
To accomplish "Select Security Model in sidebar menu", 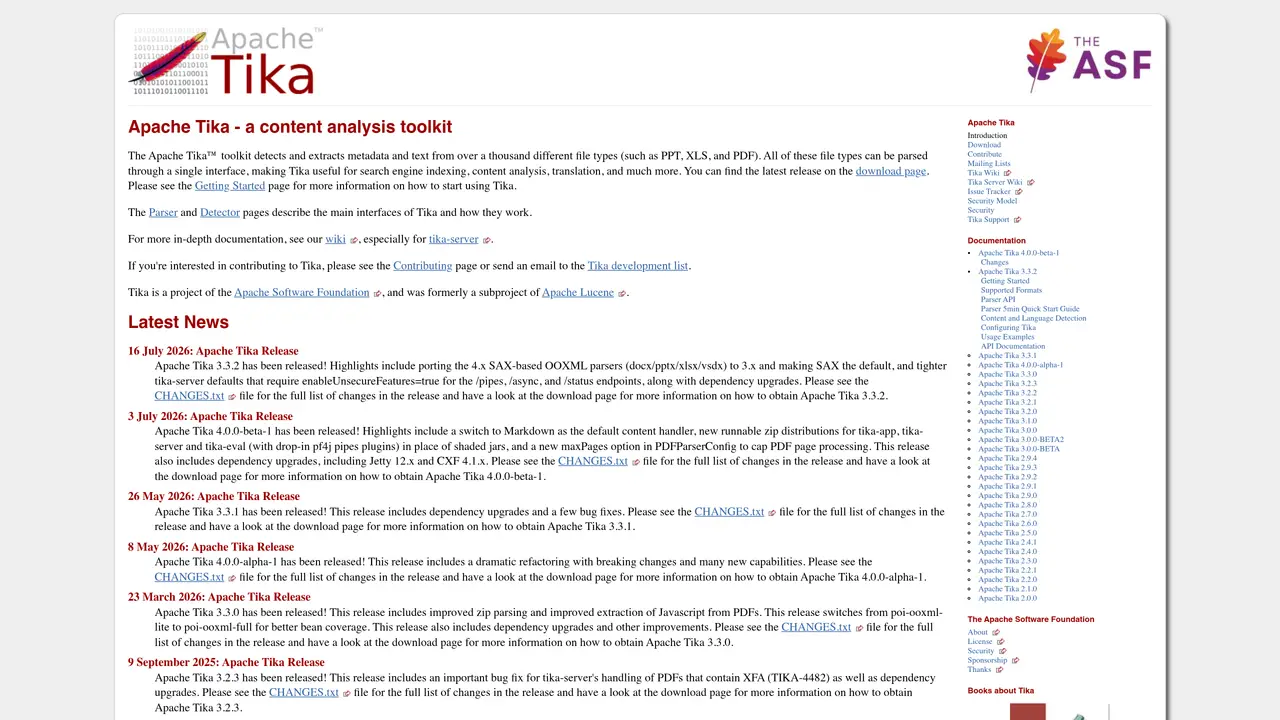I will click(992, 201).
